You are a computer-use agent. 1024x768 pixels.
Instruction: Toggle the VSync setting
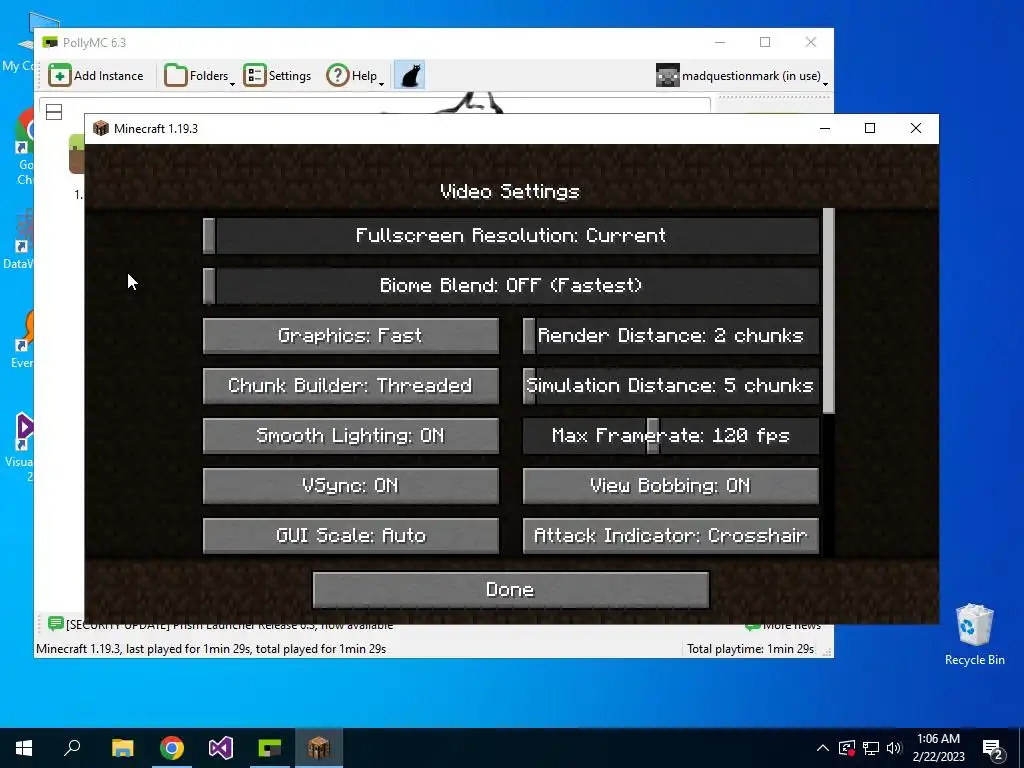click(351, 486)
